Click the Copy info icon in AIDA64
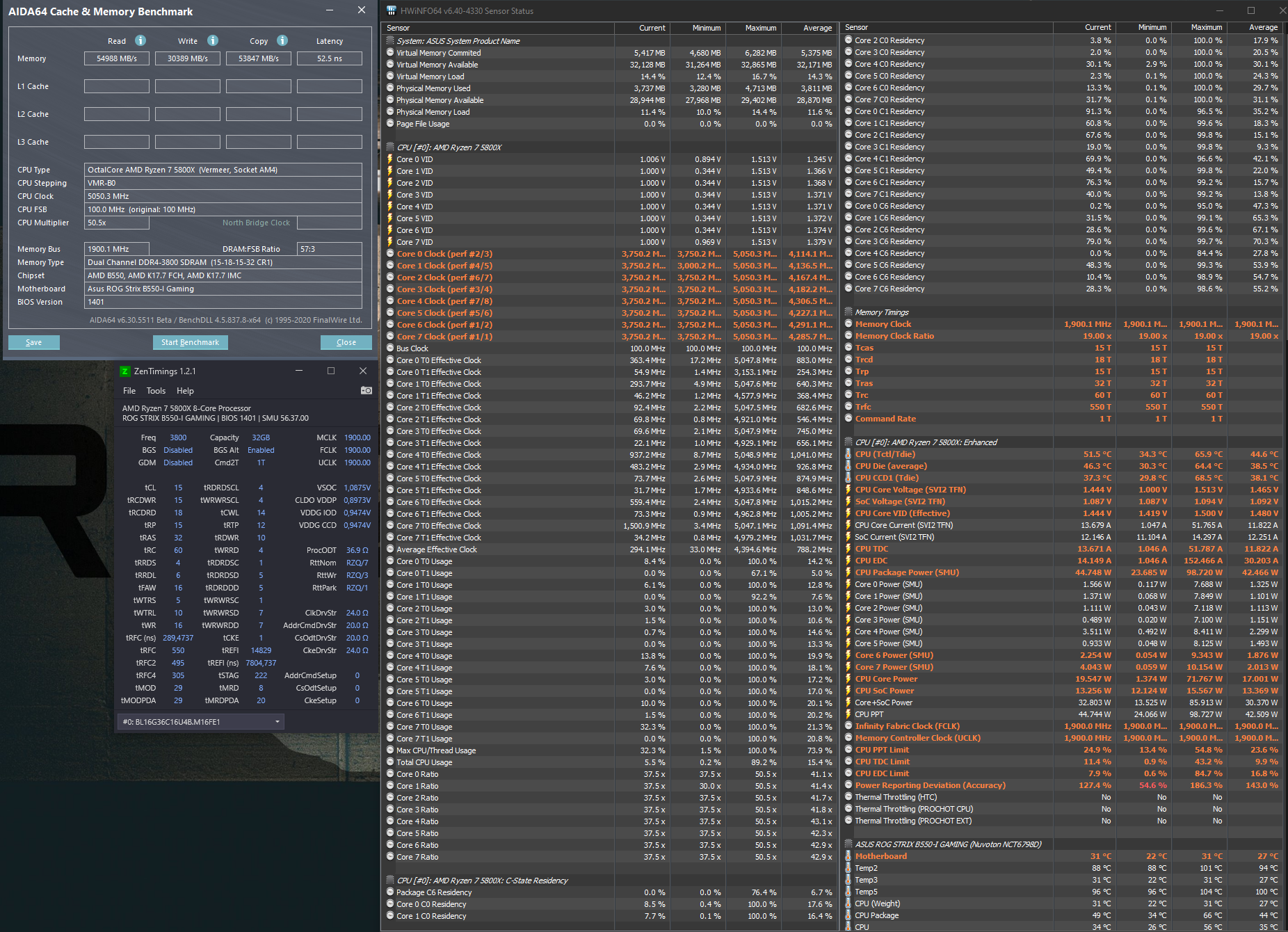 282,40
